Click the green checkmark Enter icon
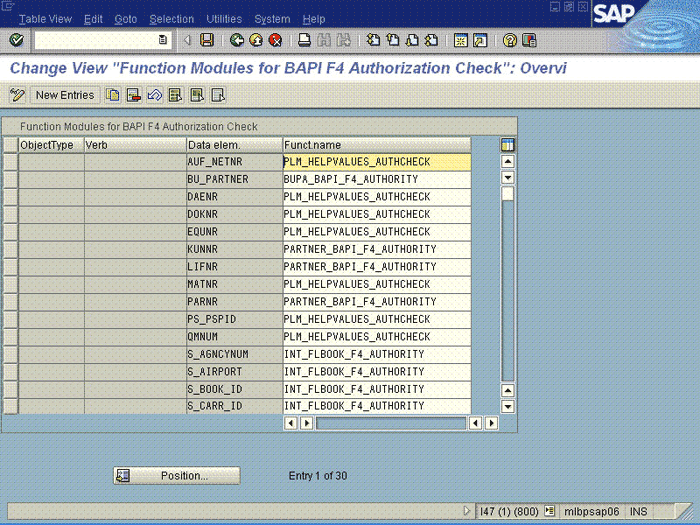The width and height of the screenshot is (700, 525). [x=17, y=40]
